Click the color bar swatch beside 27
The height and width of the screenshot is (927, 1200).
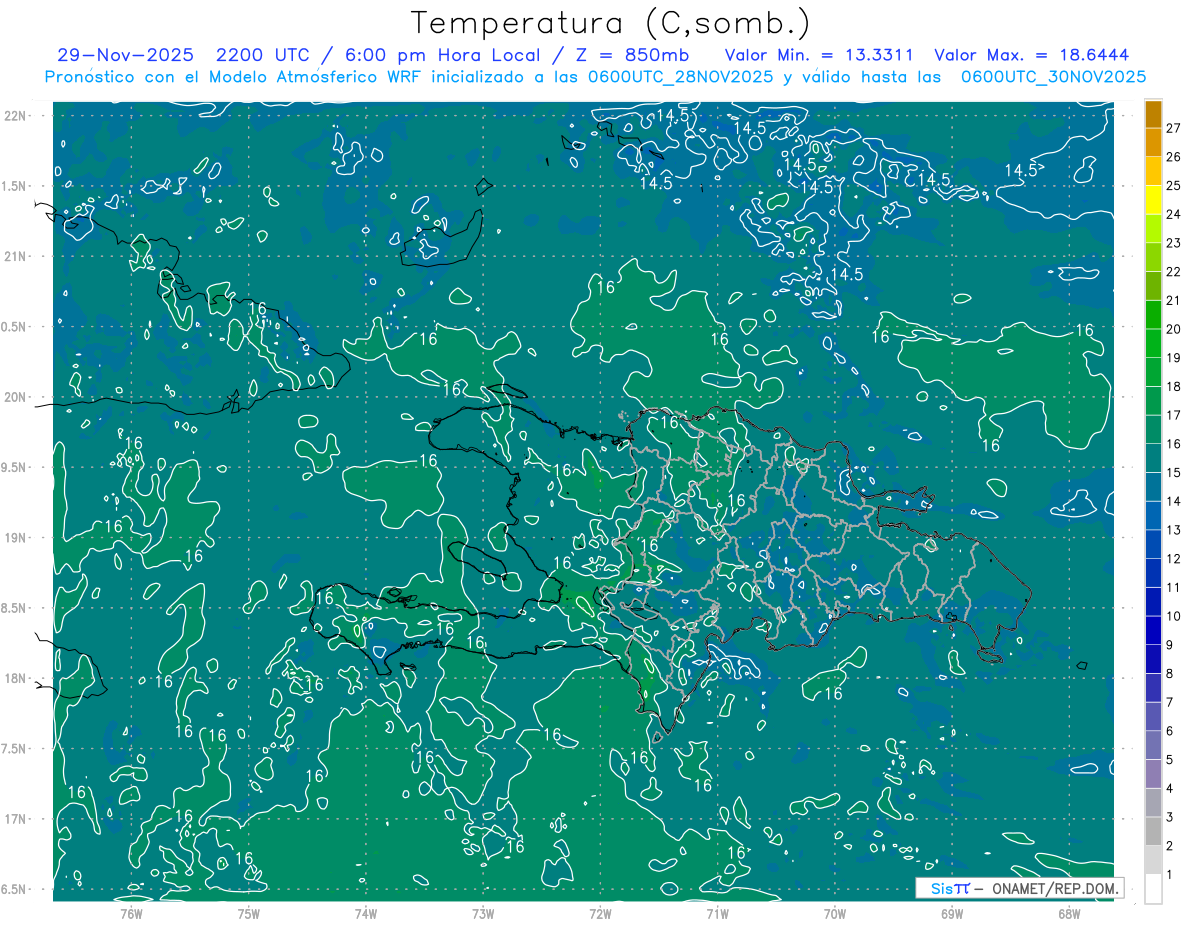1153,115
